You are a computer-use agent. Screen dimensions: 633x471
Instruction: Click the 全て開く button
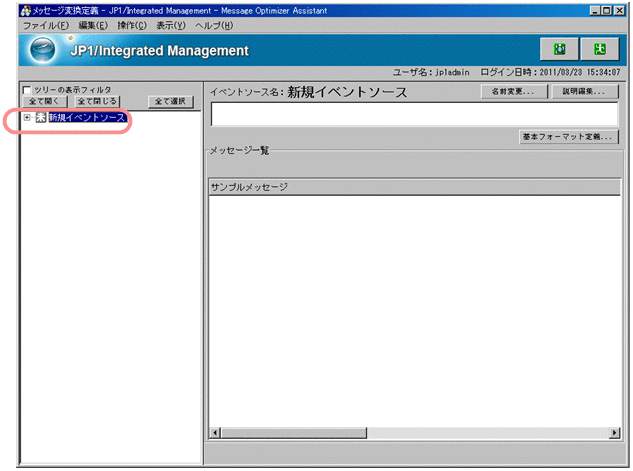click(x=44, y=101)
